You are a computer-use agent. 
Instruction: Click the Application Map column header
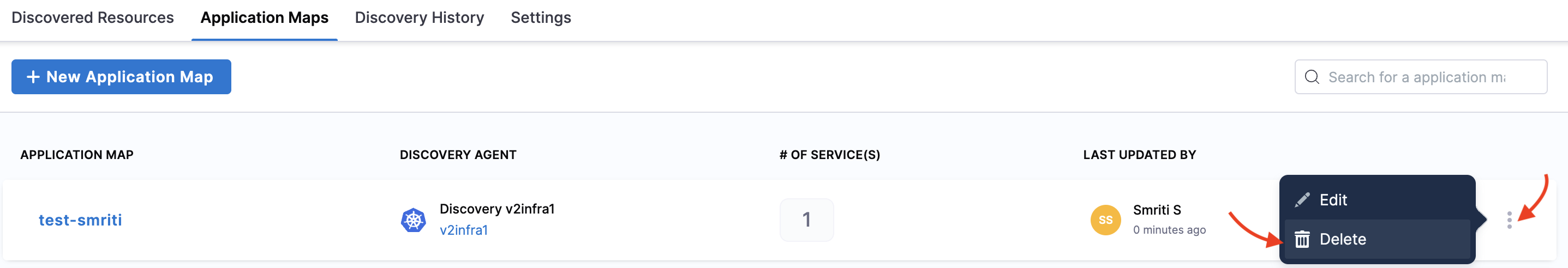(77, 155)
